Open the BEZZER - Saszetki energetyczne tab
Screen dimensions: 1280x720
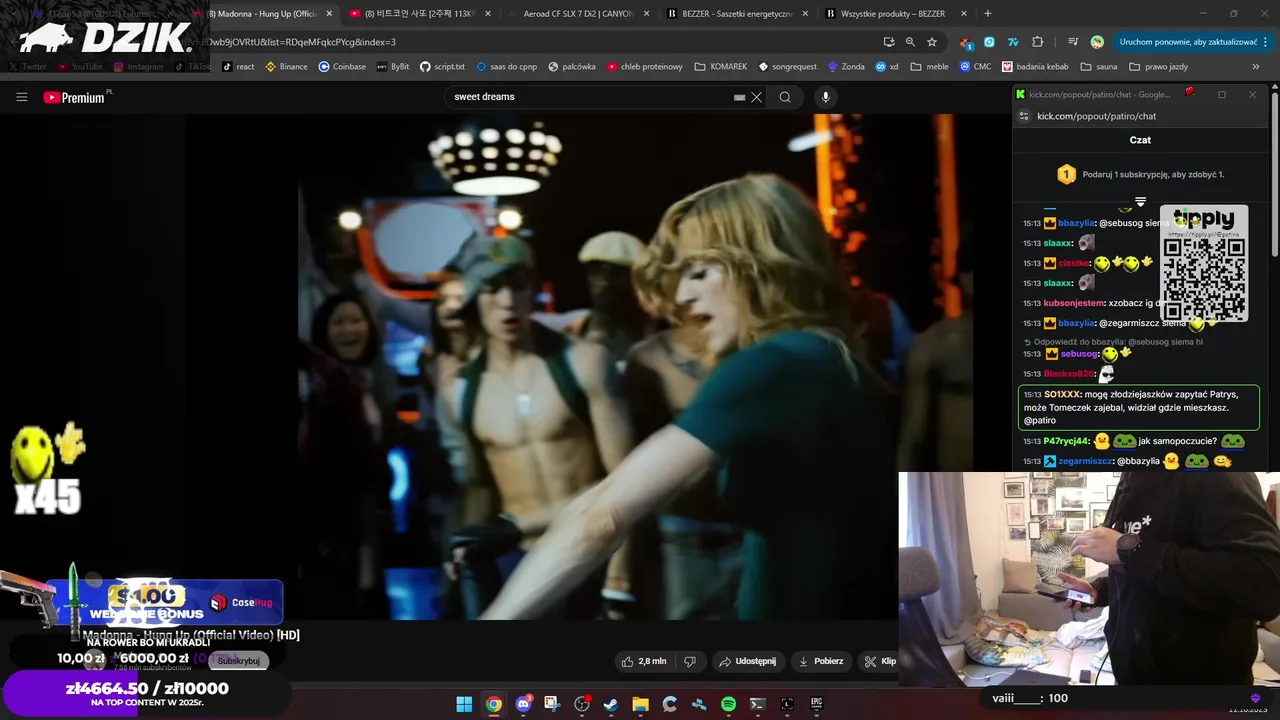click(x=738, y=14)
